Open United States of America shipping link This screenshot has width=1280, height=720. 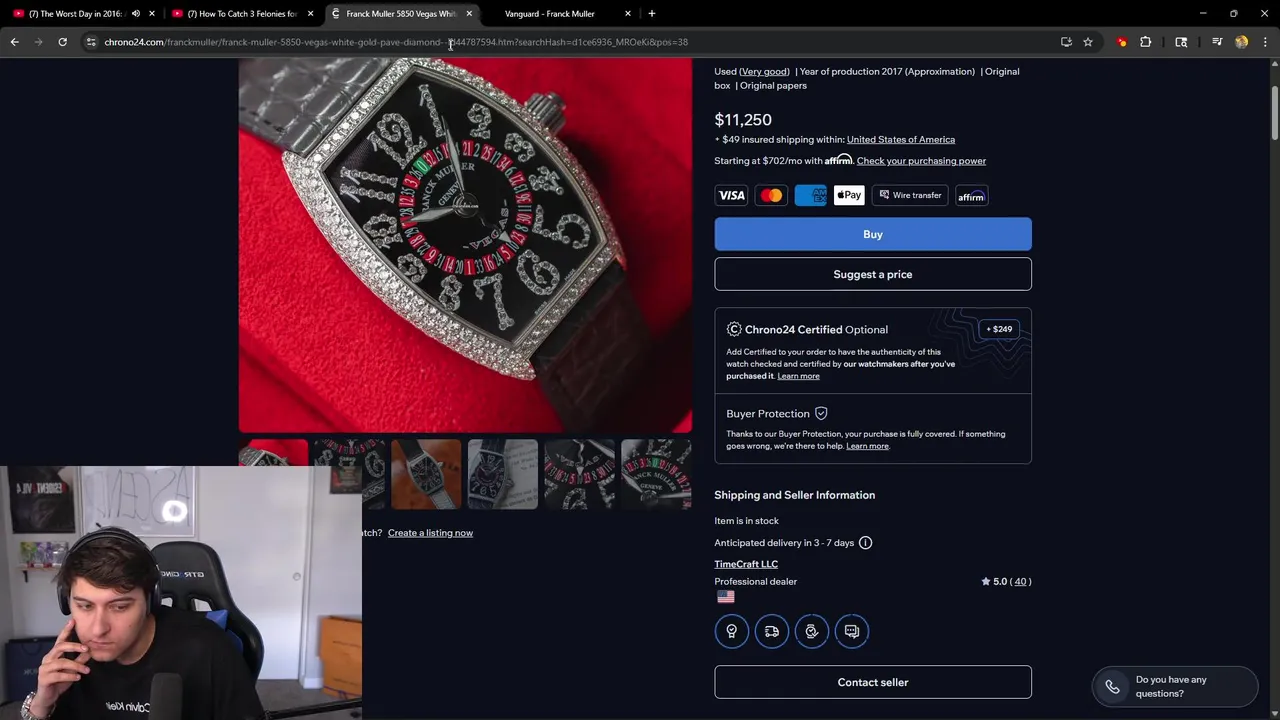[900, 140]
